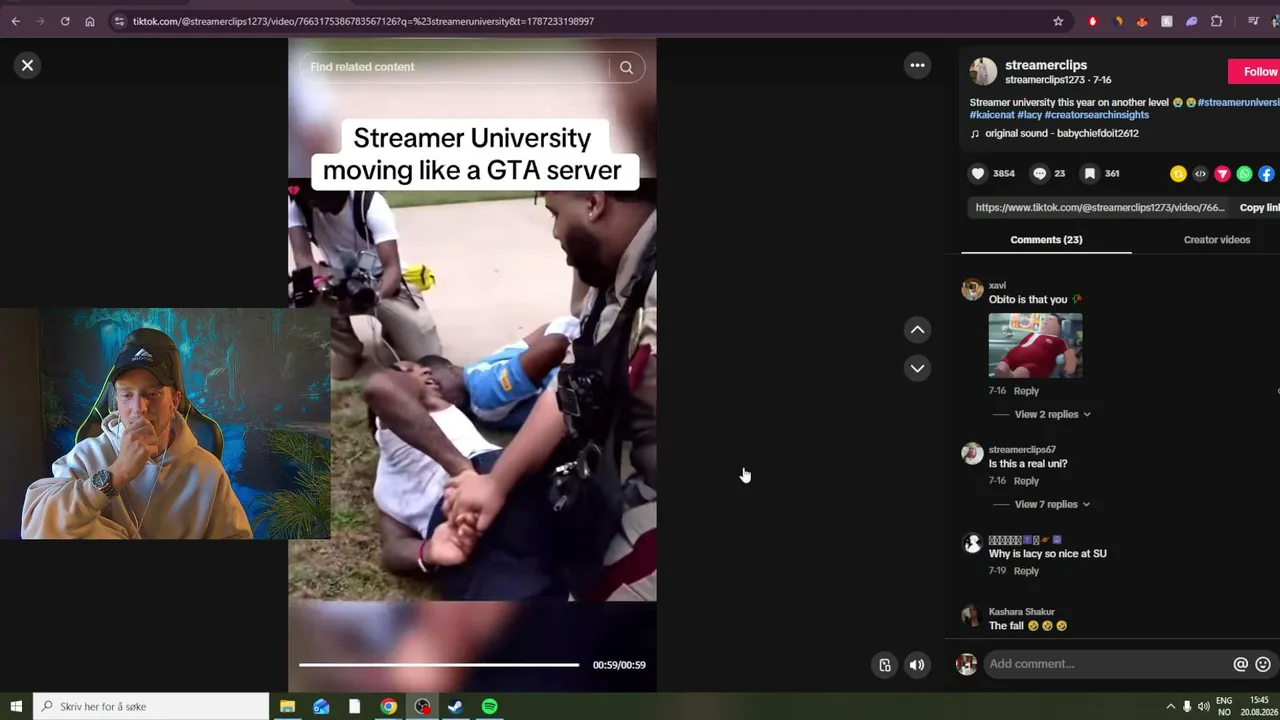Viewport: 1280px width, 720px height.
Task: Open the Windows Start menu
Action: [16, 706]
